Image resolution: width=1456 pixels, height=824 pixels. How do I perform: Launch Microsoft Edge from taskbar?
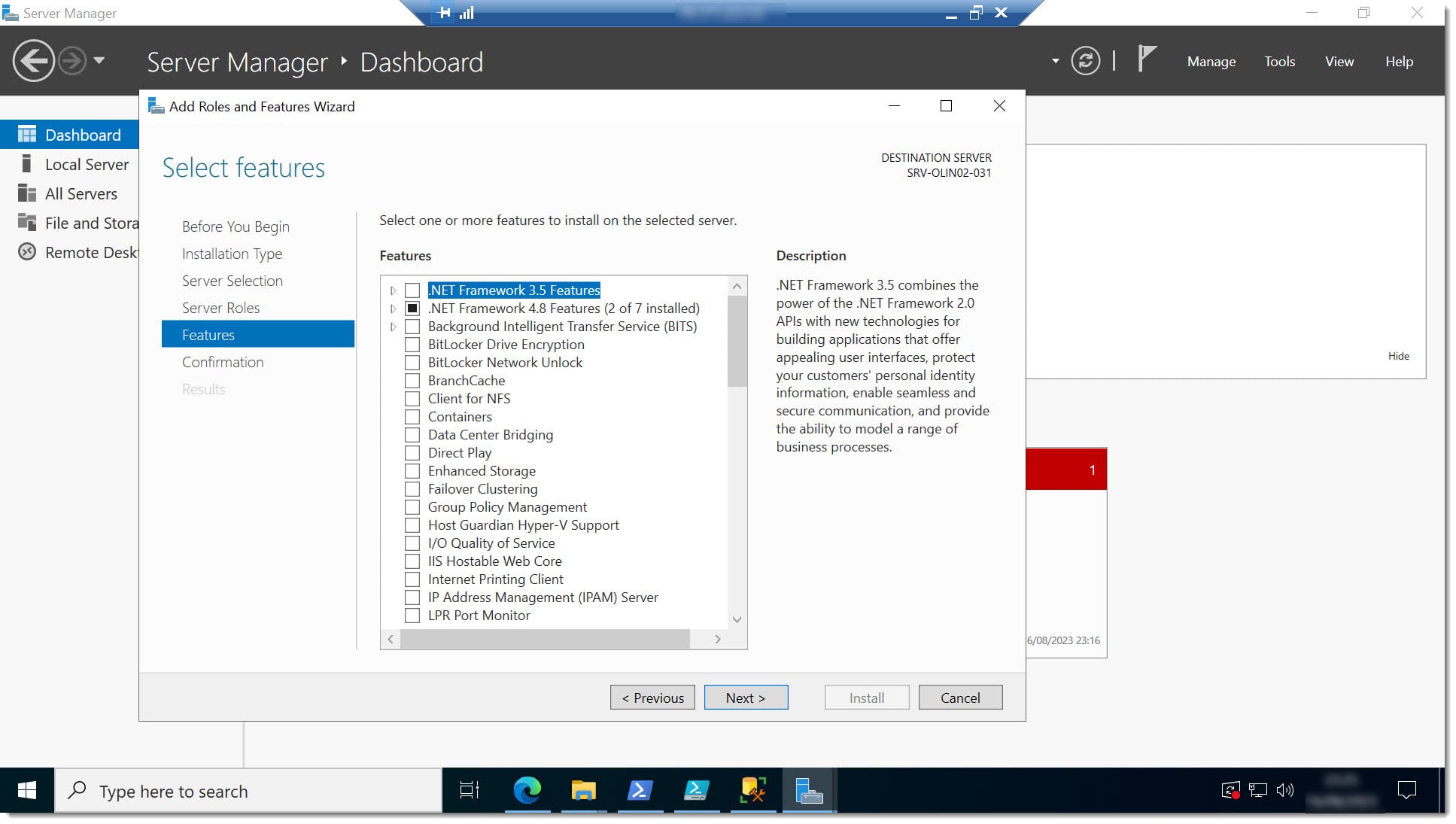[x=527, y=790]
